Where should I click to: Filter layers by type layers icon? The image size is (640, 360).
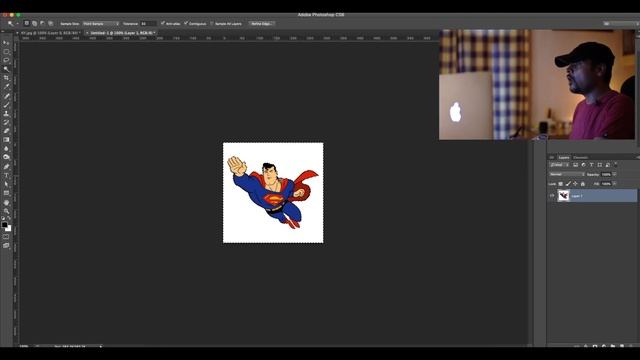click(x=591, y=165)
